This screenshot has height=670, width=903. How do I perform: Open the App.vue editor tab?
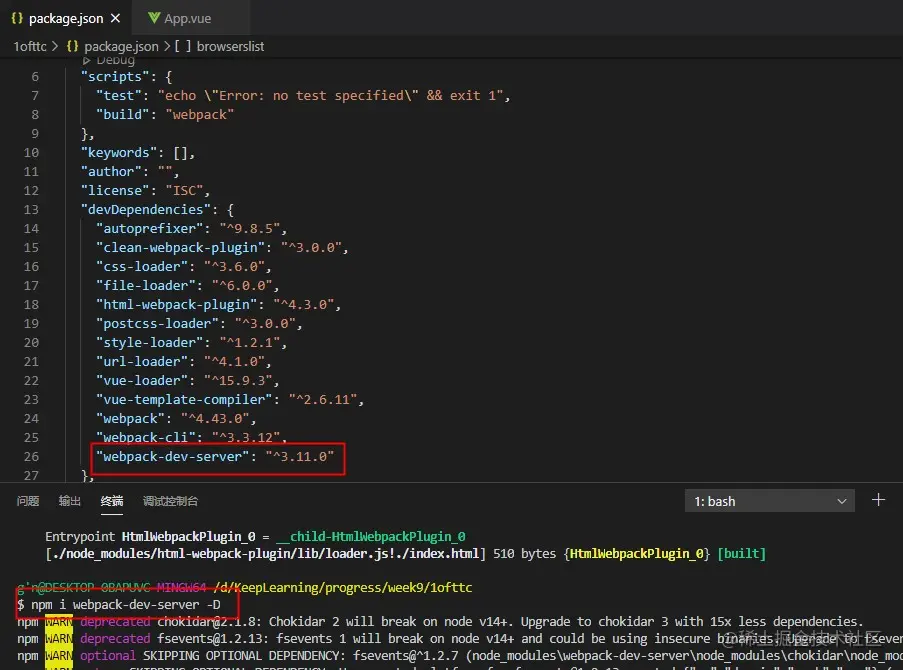click(191, 18)
